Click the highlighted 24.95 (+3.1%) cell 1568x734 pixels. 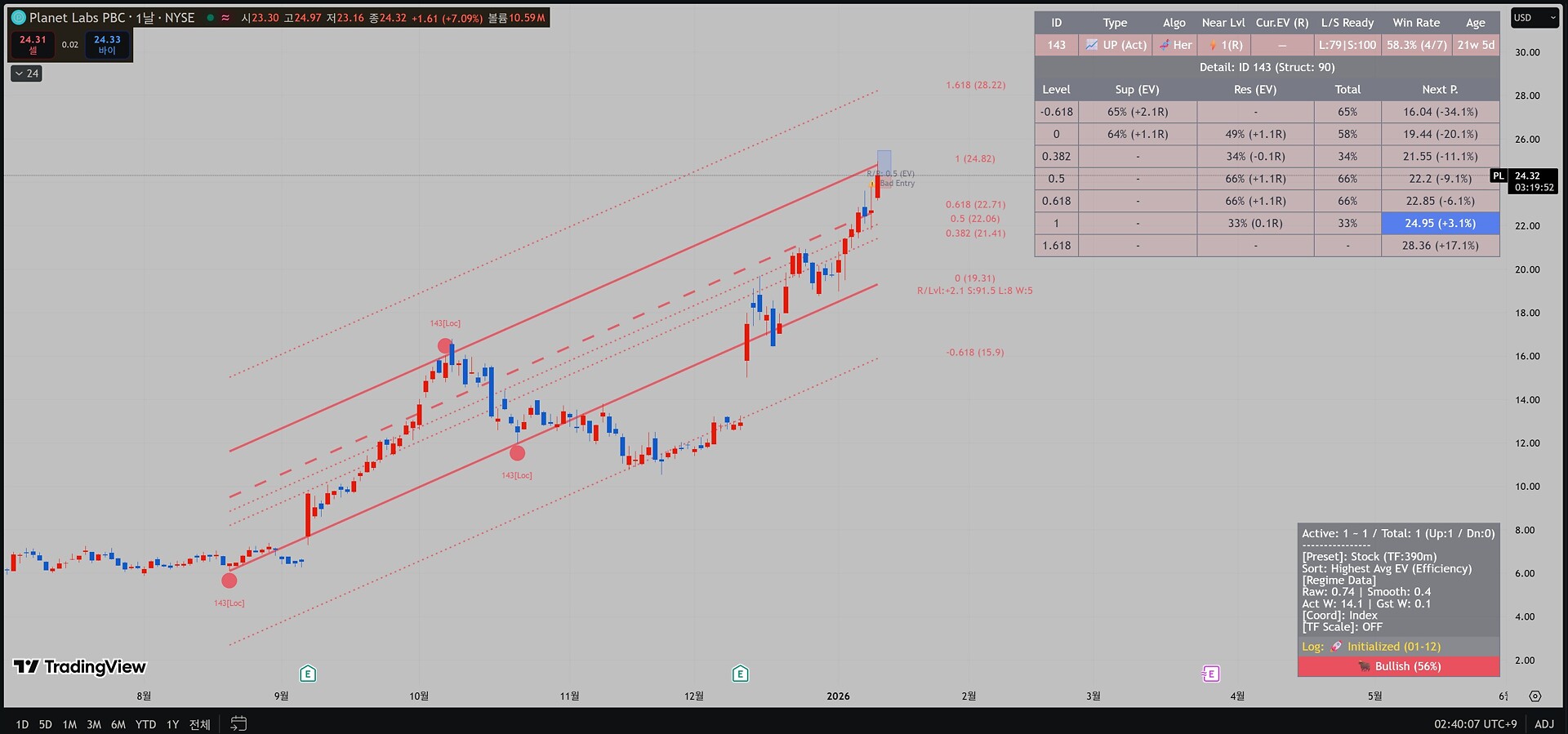pos(1440,223)
